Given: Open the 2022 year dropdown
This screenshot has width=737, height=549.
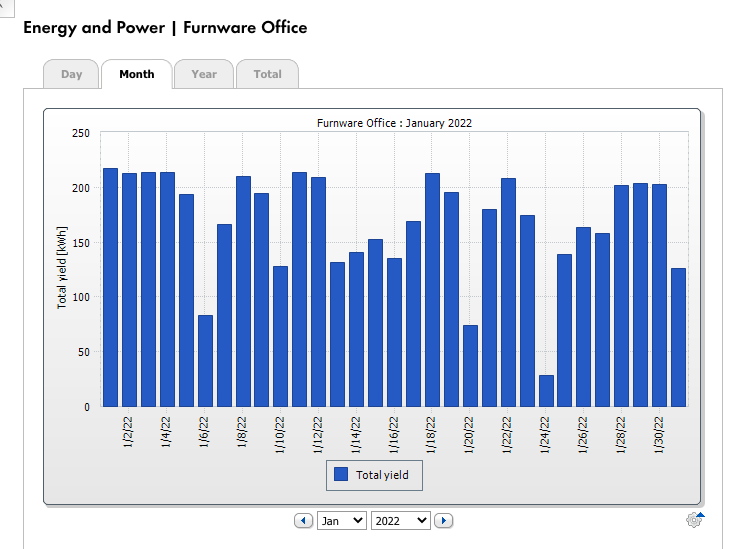Looking at the screenshot, I should pos(400,520).
